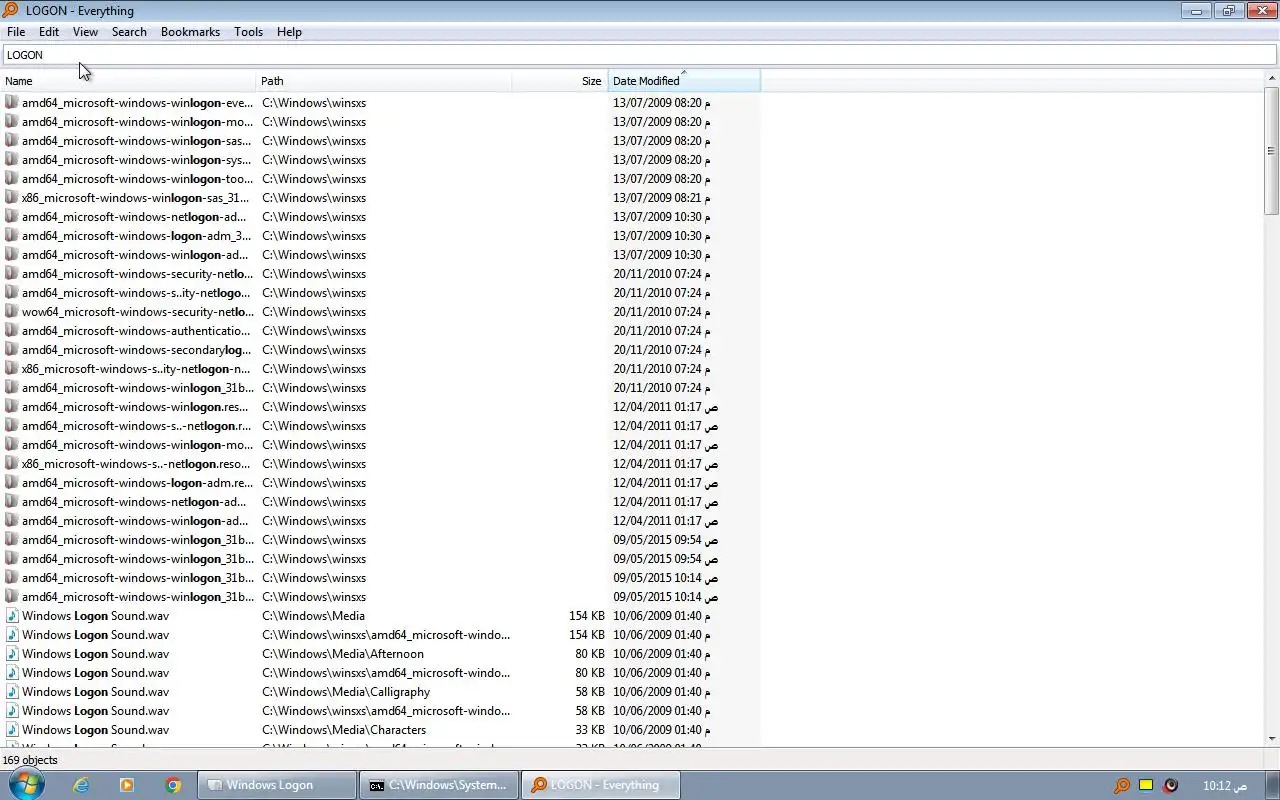Click the vertical scrollbar thumb
1280x800 pixels.
tap(1271, 150)
